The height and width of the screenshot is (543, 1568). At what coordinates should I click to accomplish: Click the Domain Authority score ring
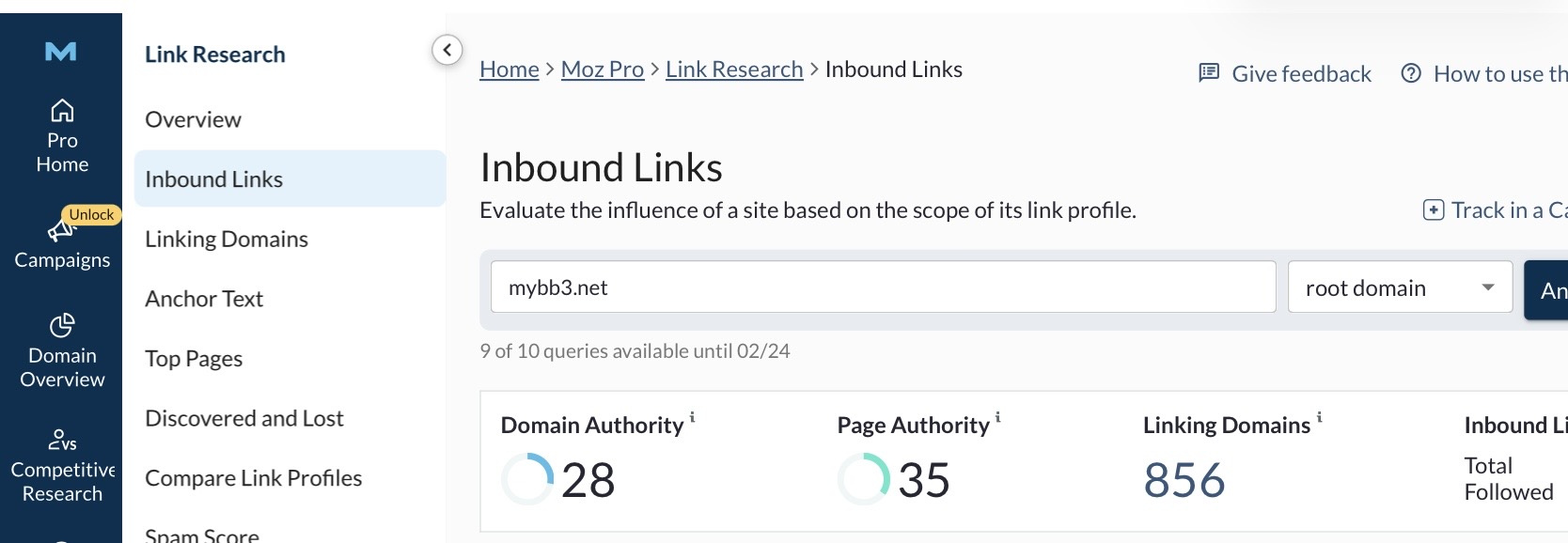coord(527,479)
